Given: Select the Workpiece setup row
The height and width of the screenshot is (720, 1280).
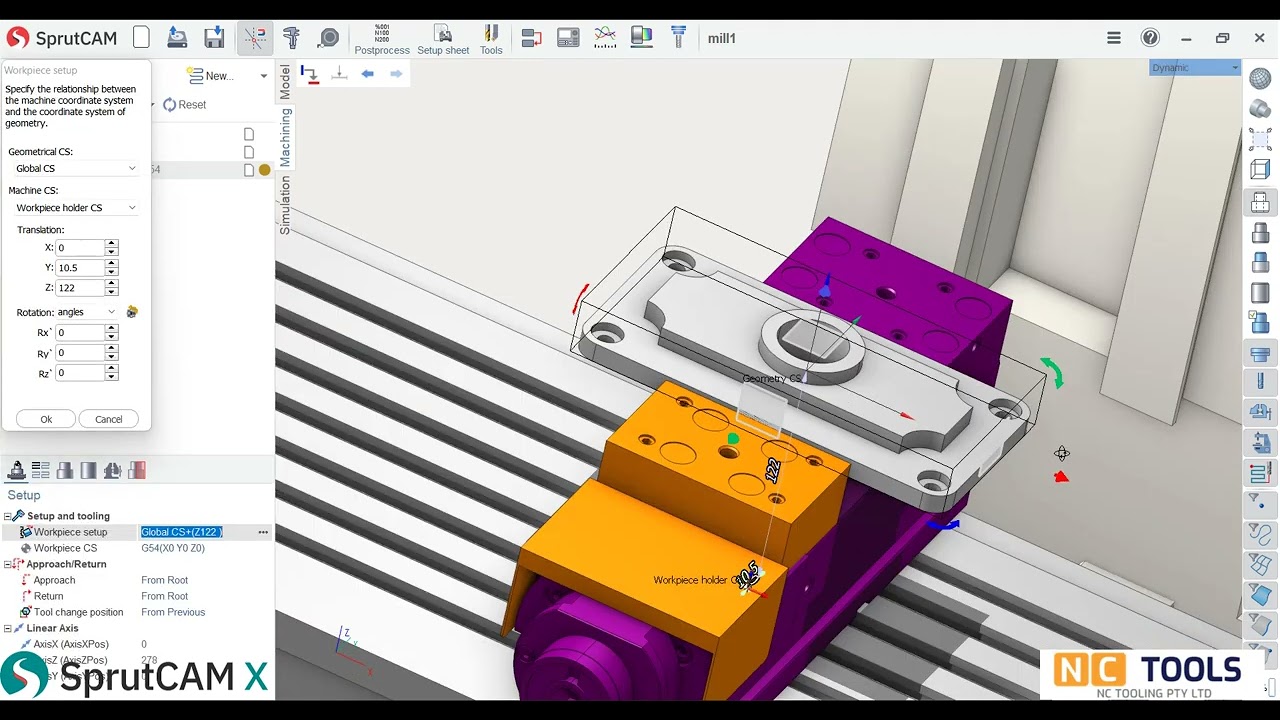Looking at the screenshot, I should (x=137, y=532).
